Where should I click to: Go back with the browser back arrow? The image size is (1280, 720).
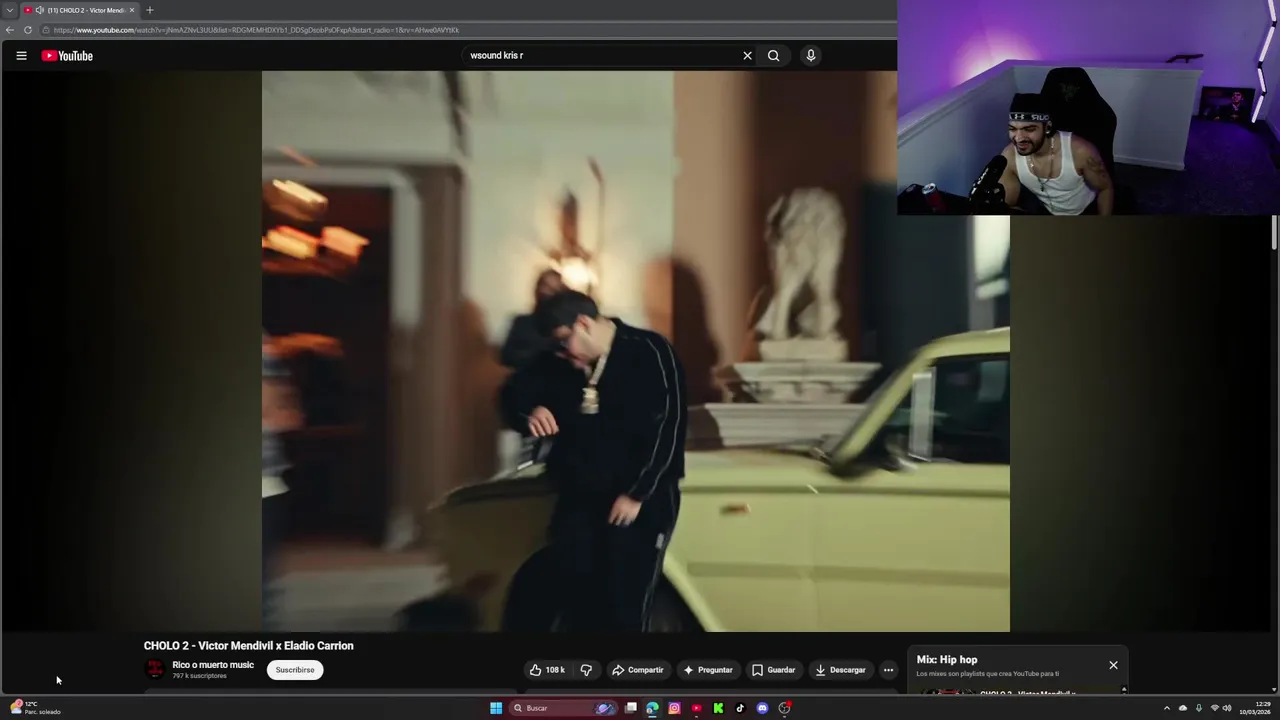tap(10, 30)
